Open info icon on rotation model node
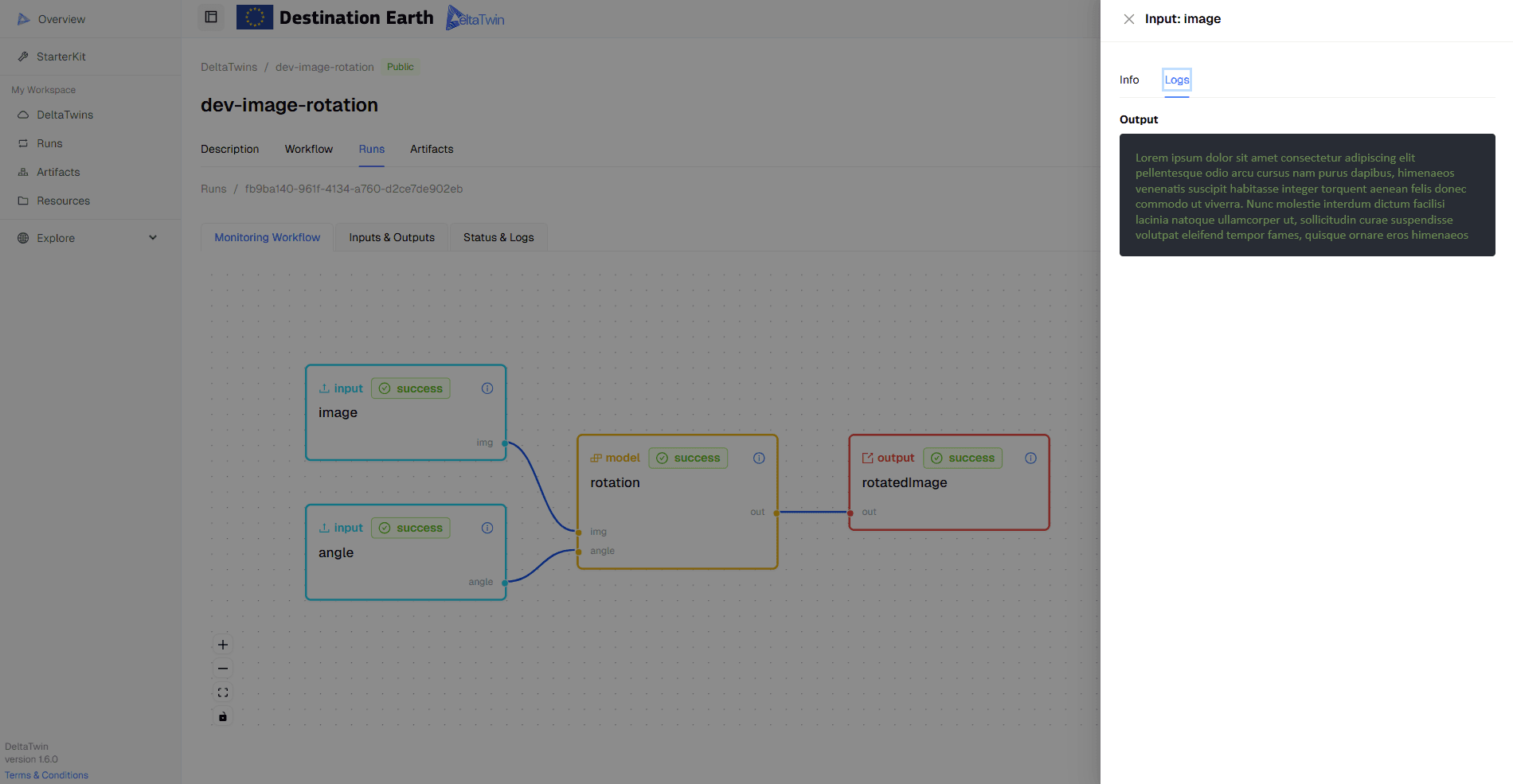Screen dimensions: 1513x784 pos(759,458)
